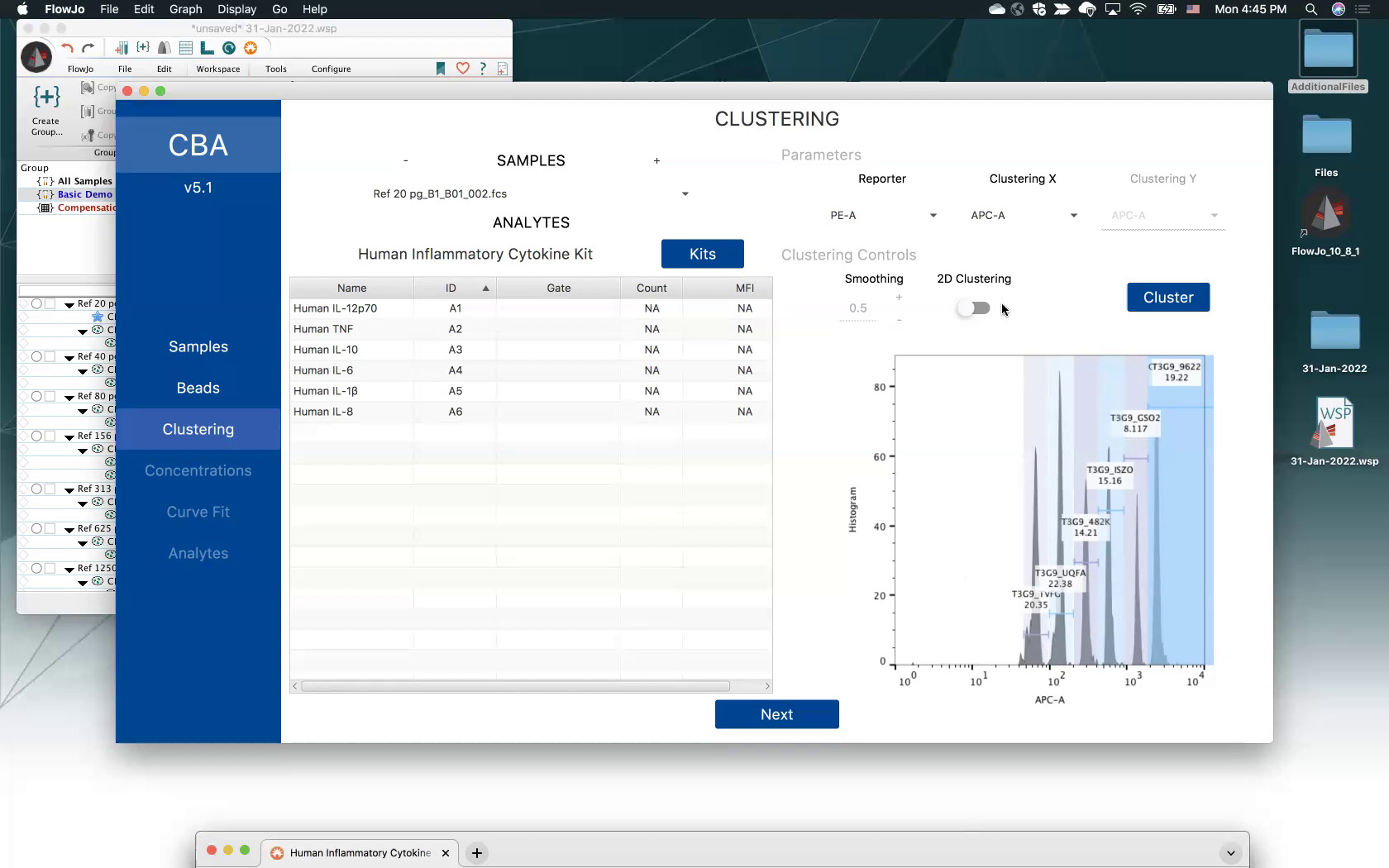The height and width of the screenshot is (868, 1389).
Task: Click the FlowJo logo icon in workspace window
Action: pyautogui.click(x=36, y=56)
